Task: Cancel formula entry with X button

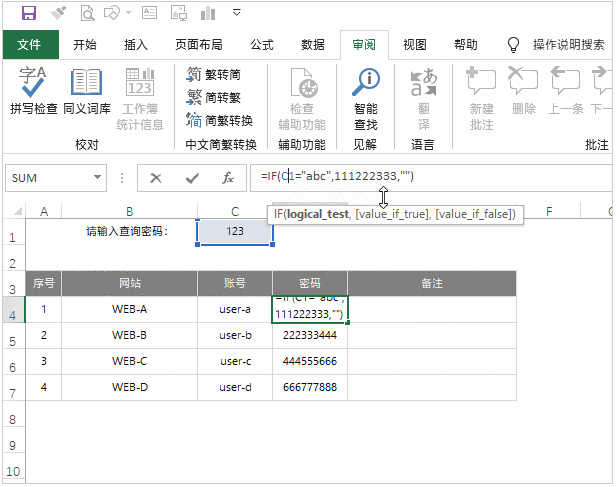Action: (156, 178)
